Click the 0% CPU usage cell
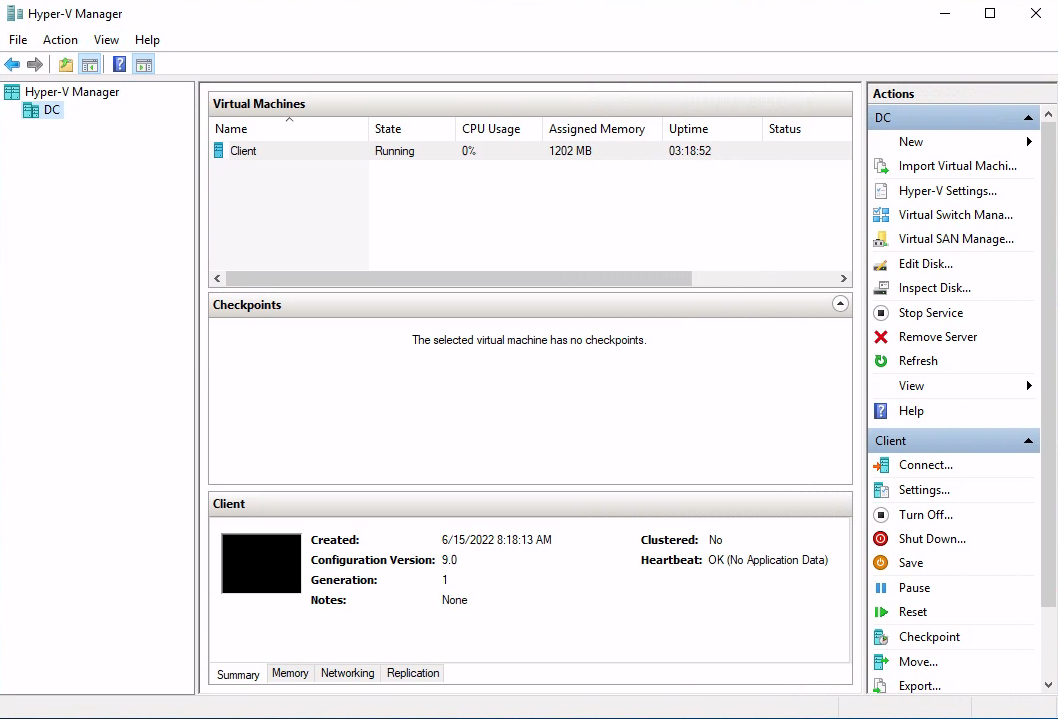1058x719 pixels. 469,151
